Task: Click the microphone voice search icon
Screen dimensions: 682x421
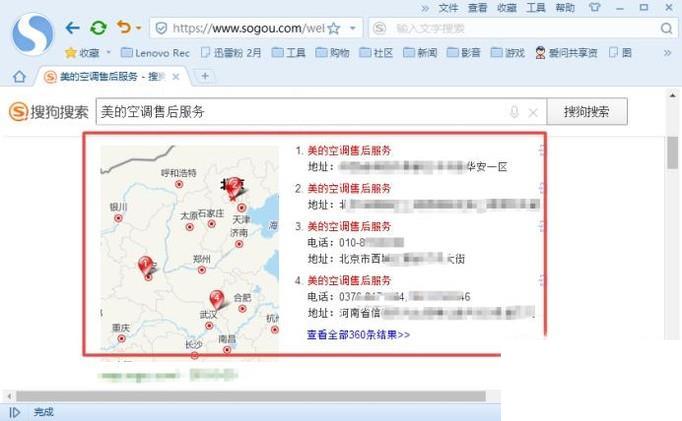Action: (514, 112)
